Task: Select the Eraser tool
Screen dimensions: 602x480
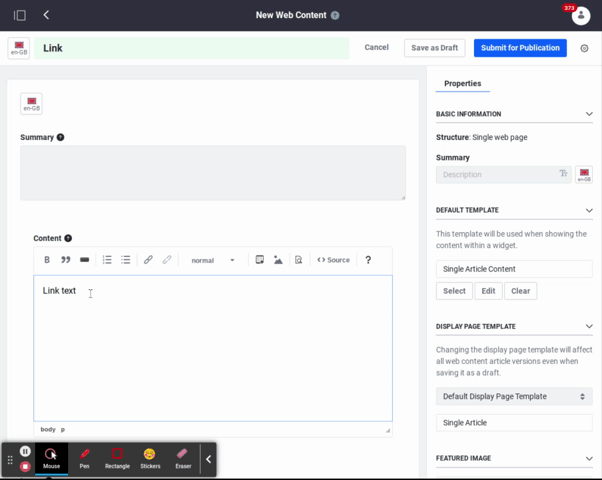Action: [x=183, y=459]
